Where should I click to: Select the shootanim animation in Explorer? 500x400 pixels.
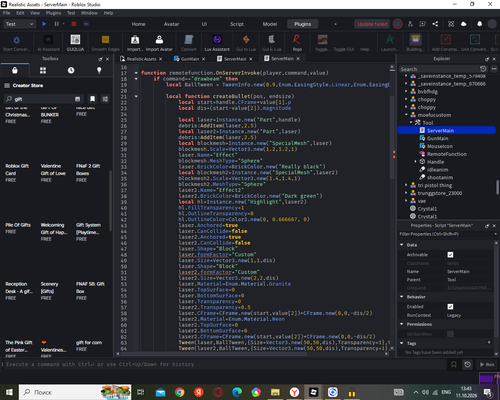coord(440,177)
